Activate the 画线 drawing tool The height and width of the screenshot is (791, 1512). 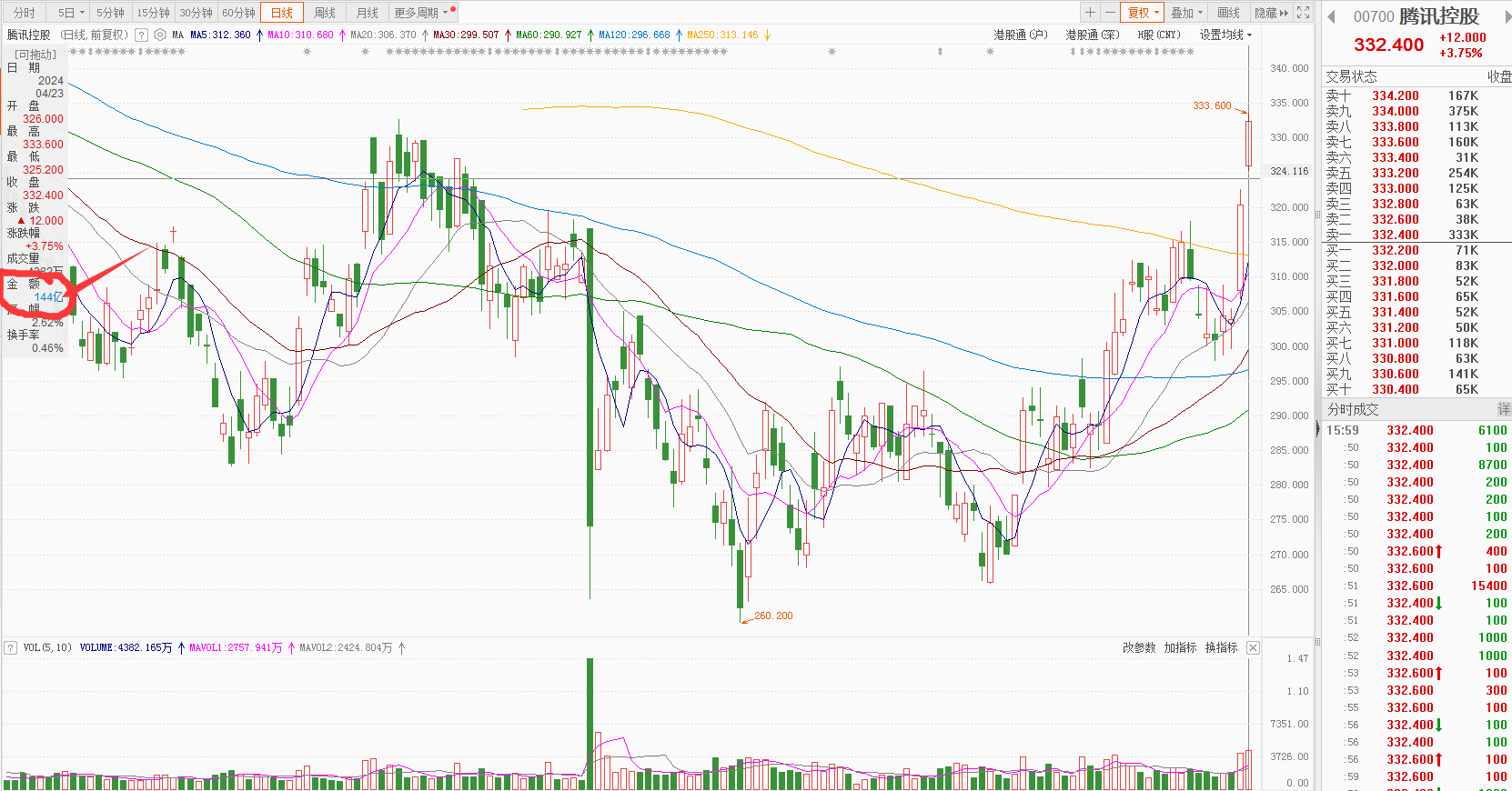[x=1228, y=13]
